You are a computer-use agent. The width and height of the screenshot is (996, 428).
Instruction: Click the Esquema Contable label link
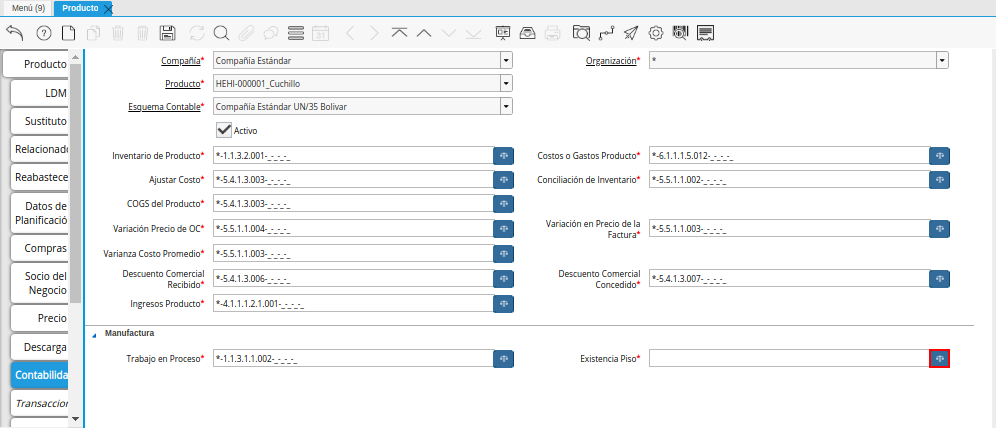pos(164,107)
